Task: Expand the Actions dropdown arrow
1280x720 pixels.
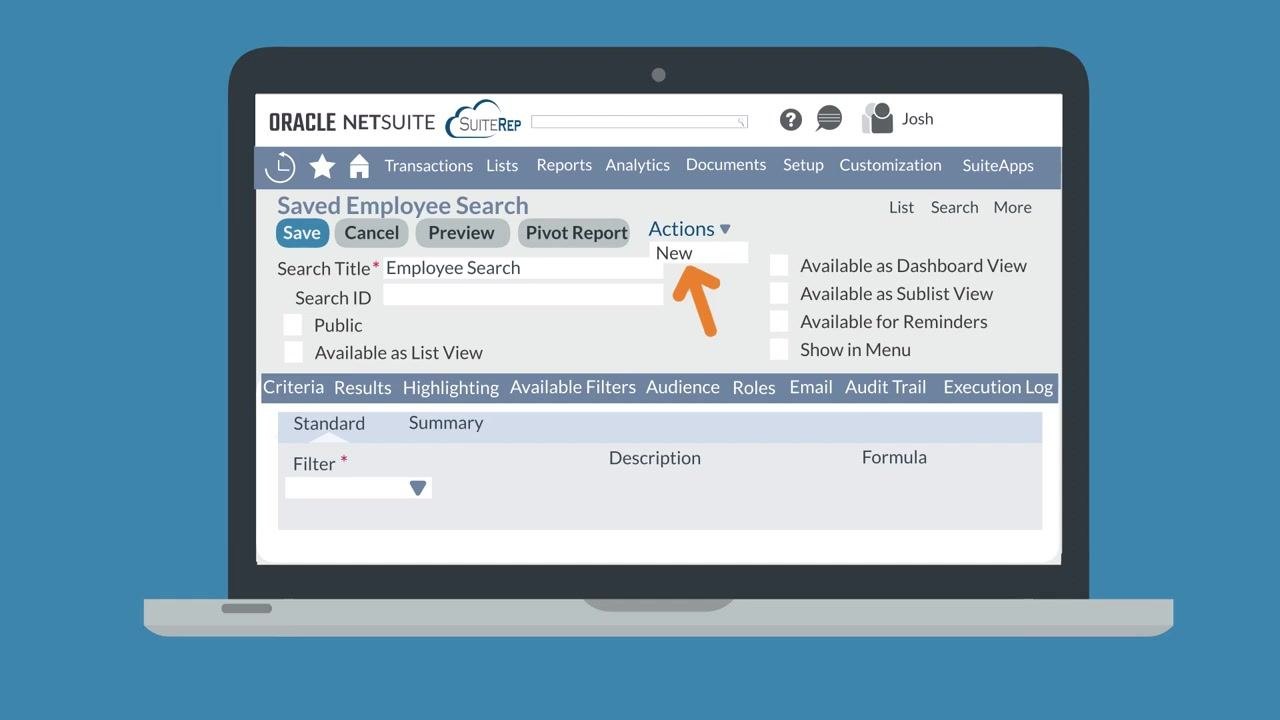Action: (x=725, y=229)
